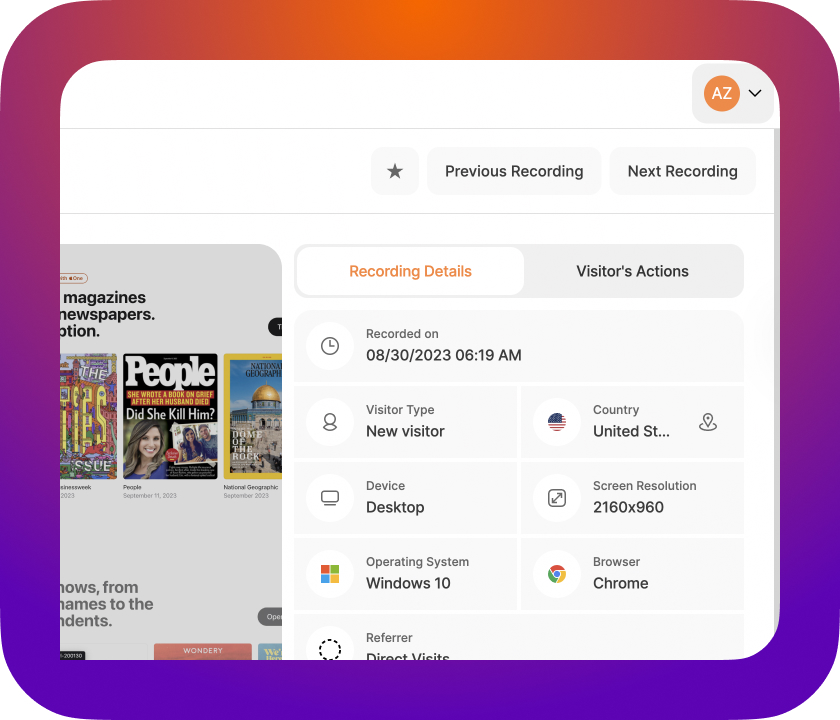840x720 pixels.
Task: Click the Recorded on label
Action: coord(402,334)
